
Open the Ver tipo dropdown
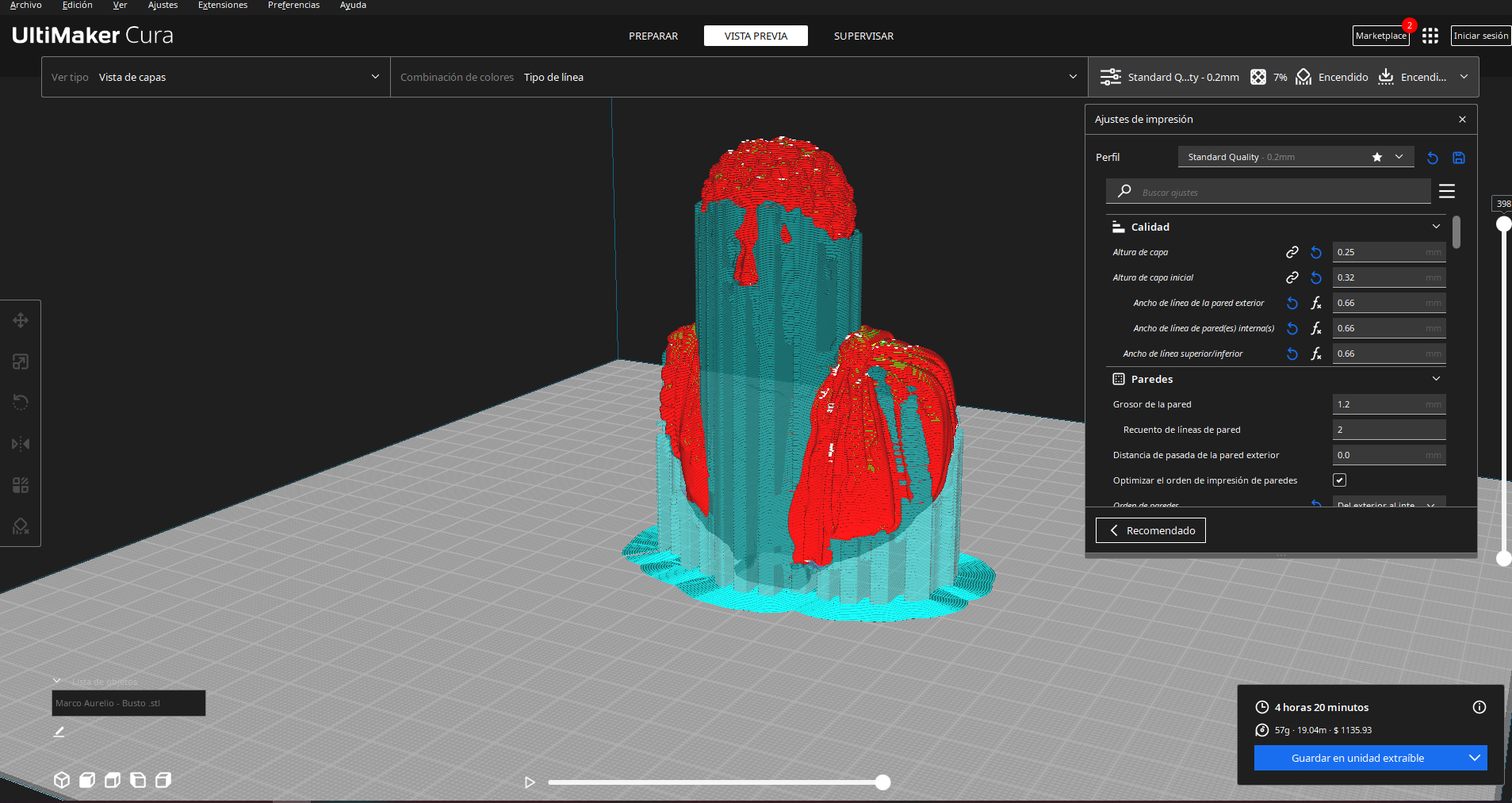pos(216,77)
